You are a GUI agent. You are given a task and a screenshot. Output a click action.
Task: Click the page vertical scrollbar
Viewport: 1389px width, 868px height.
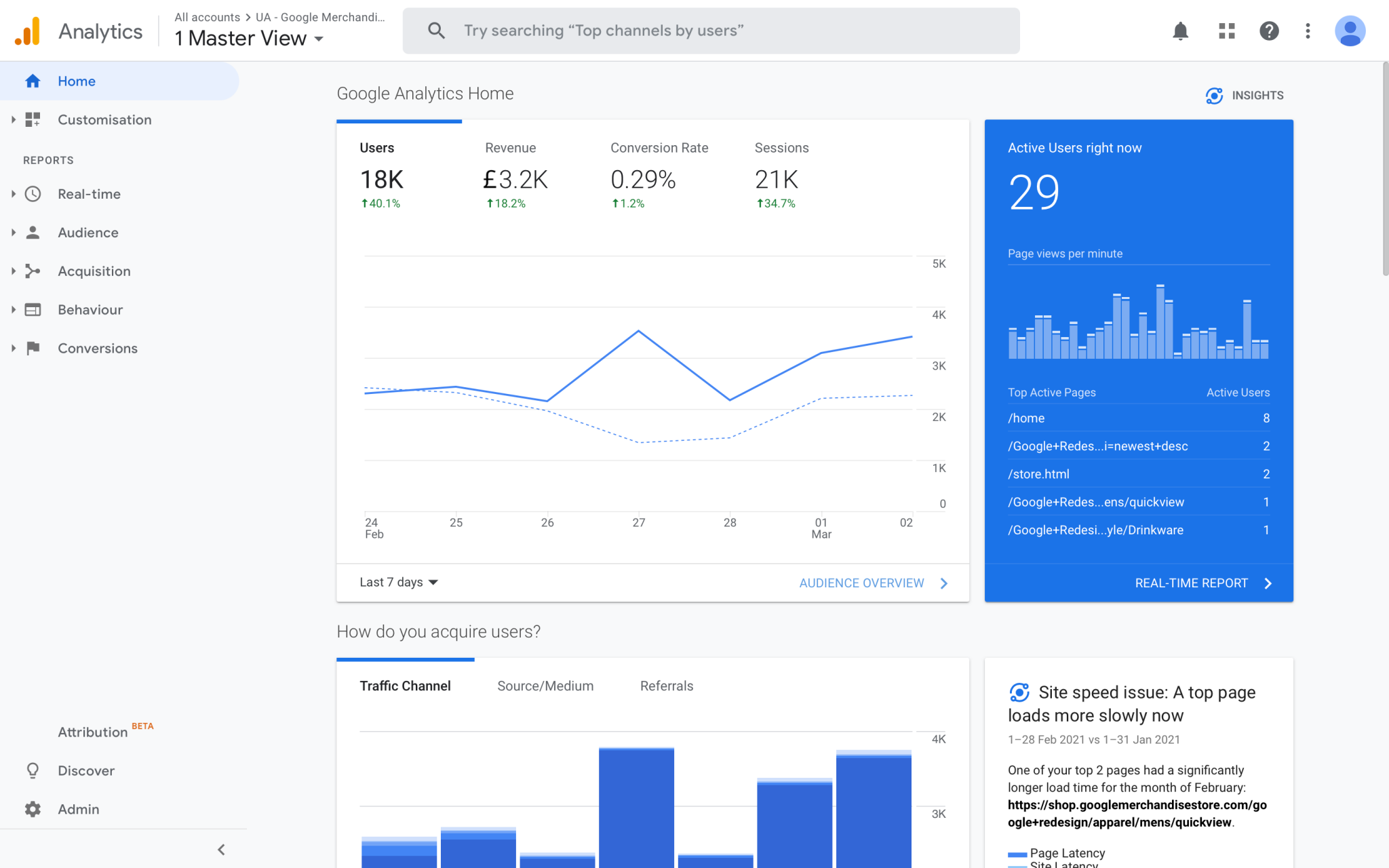click(1385, 169)
